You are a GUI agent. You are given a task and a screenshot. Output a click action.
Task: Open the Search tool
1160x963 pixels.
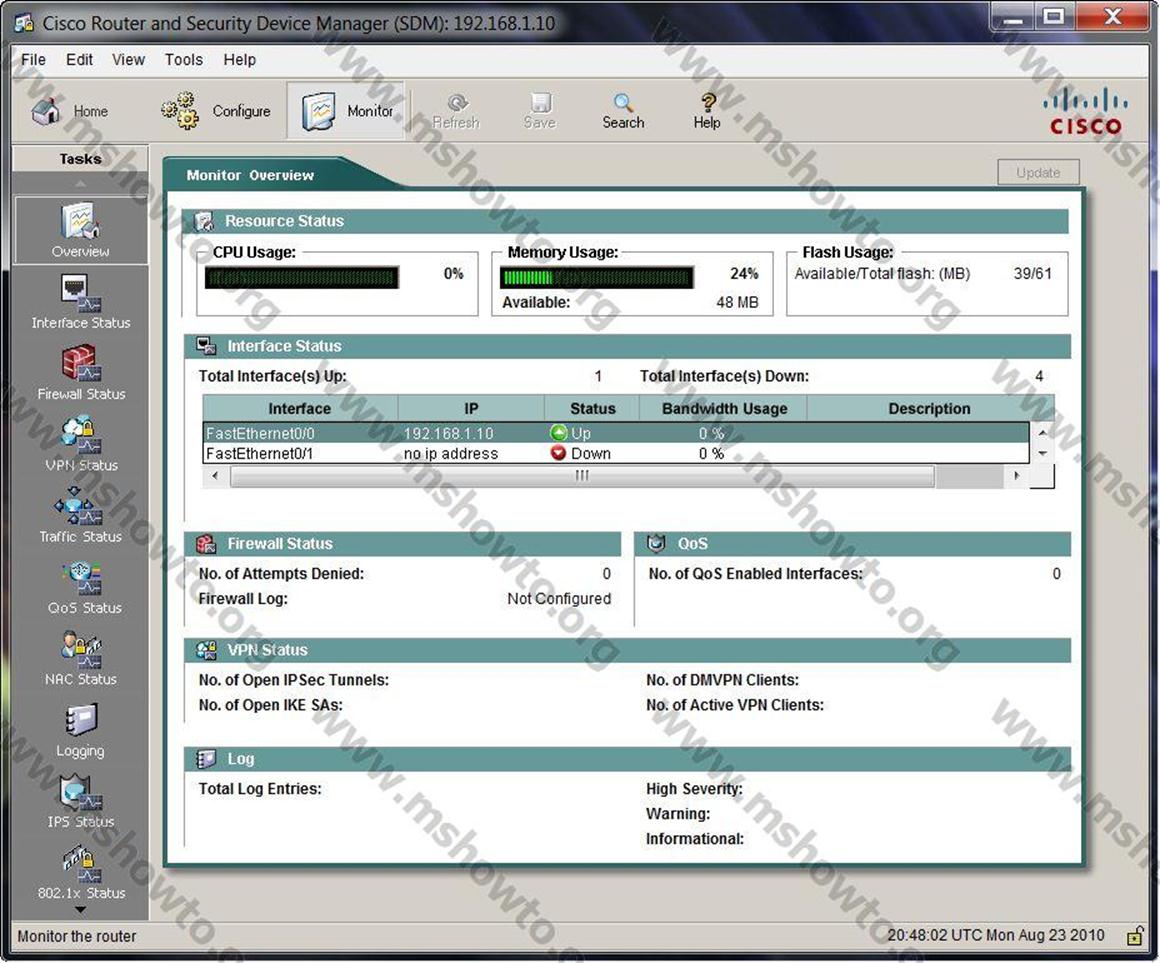tap(623, 112)
